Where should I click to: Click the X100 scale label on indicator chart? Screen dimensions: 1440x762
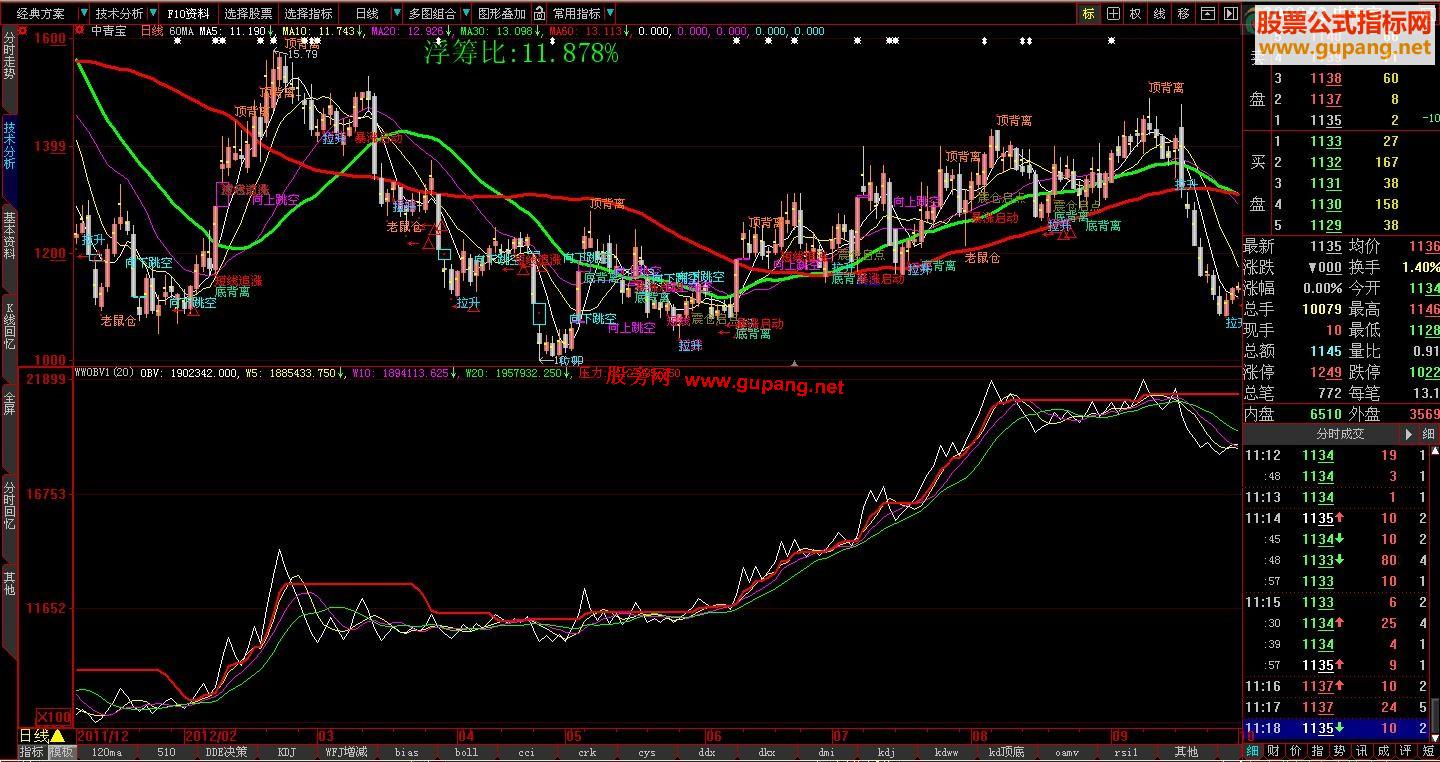pyautogui.click(x=54, y=717)
